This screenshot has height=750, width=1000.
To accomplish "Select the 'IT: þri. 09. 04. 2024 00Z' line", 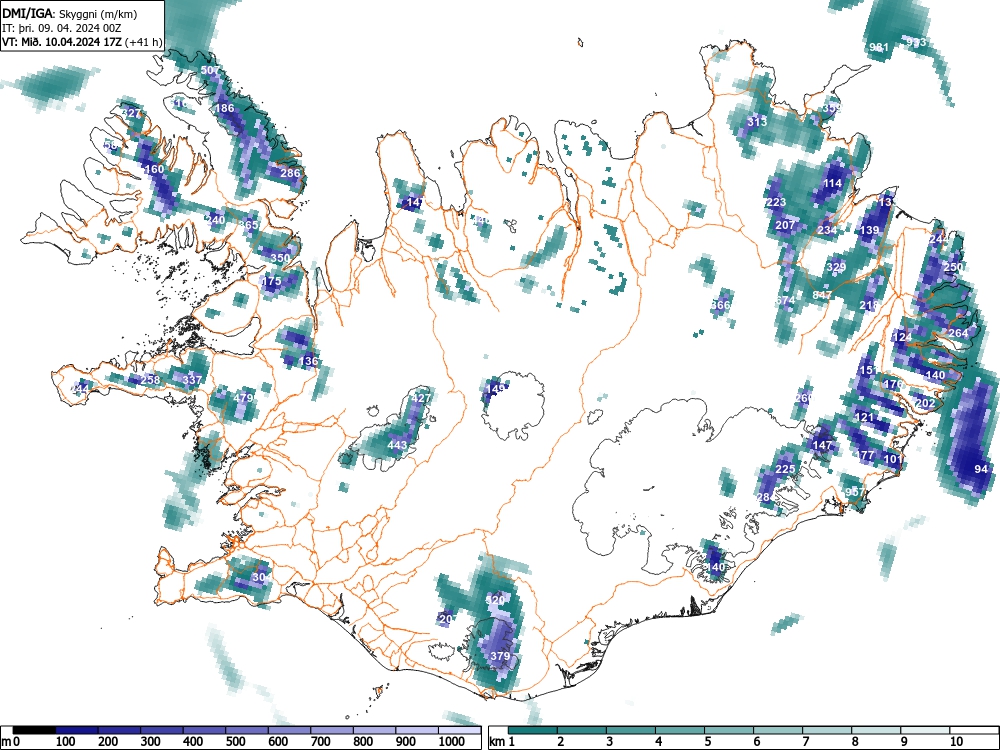I will click(x=62, y=28).
